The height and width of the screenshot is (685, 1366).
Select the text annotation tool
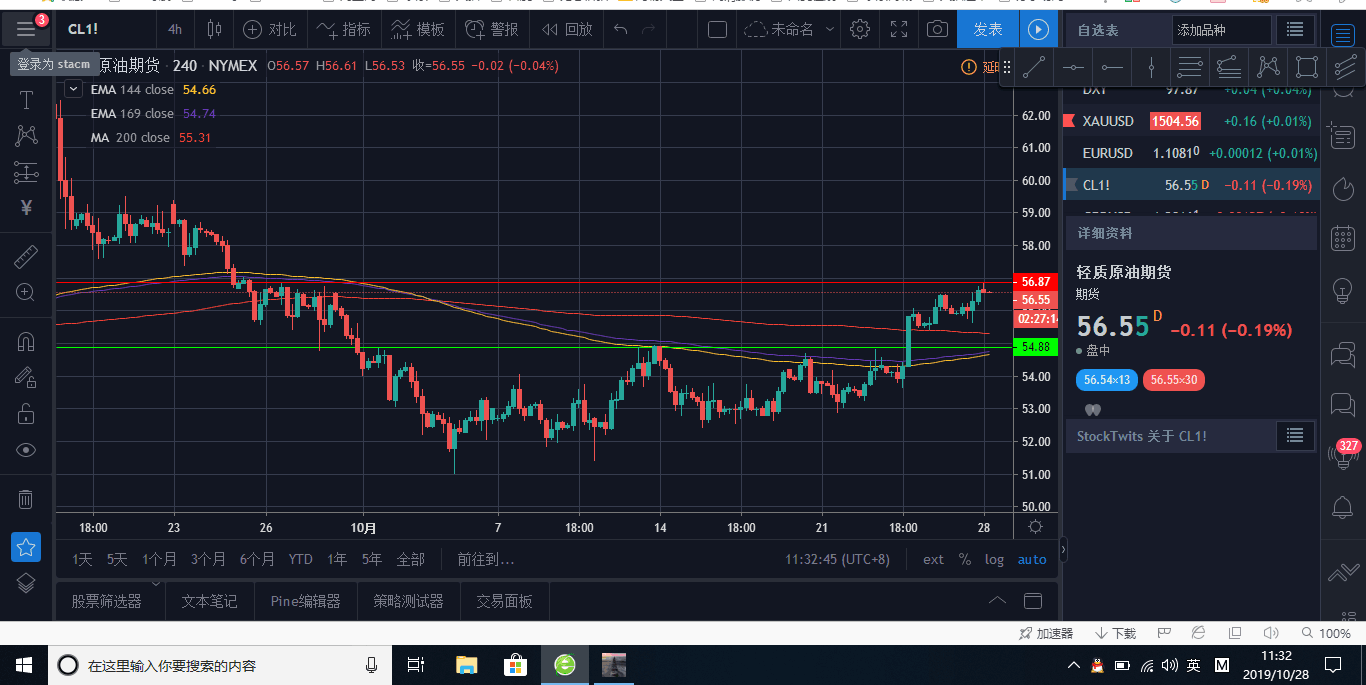click(x=26, y=99)
